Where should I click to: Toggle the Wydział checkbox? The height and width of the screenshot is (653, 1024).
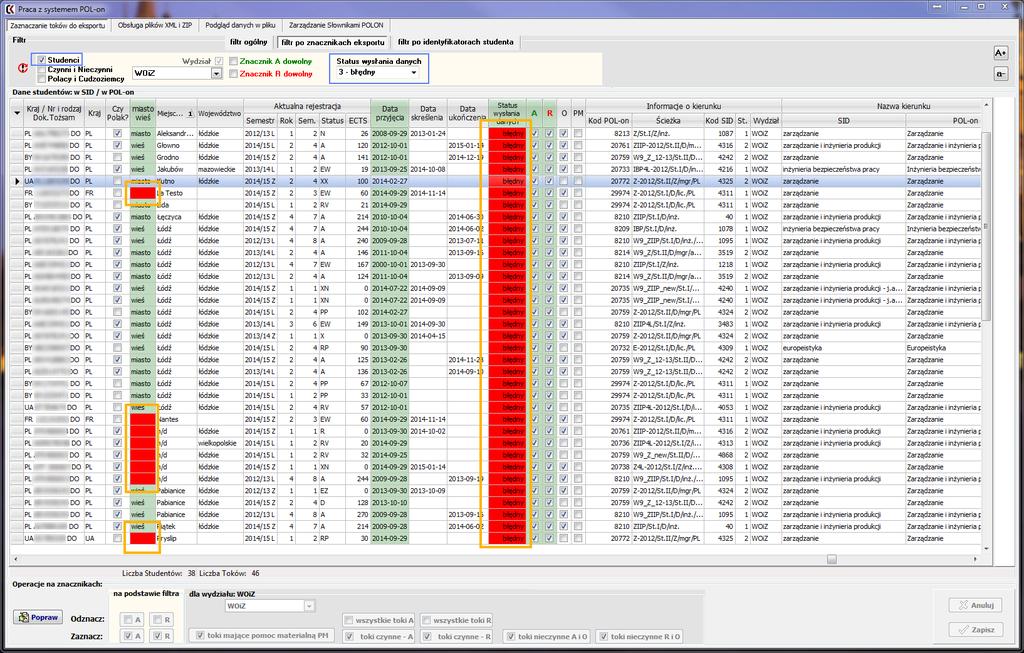tap(219, 61)
